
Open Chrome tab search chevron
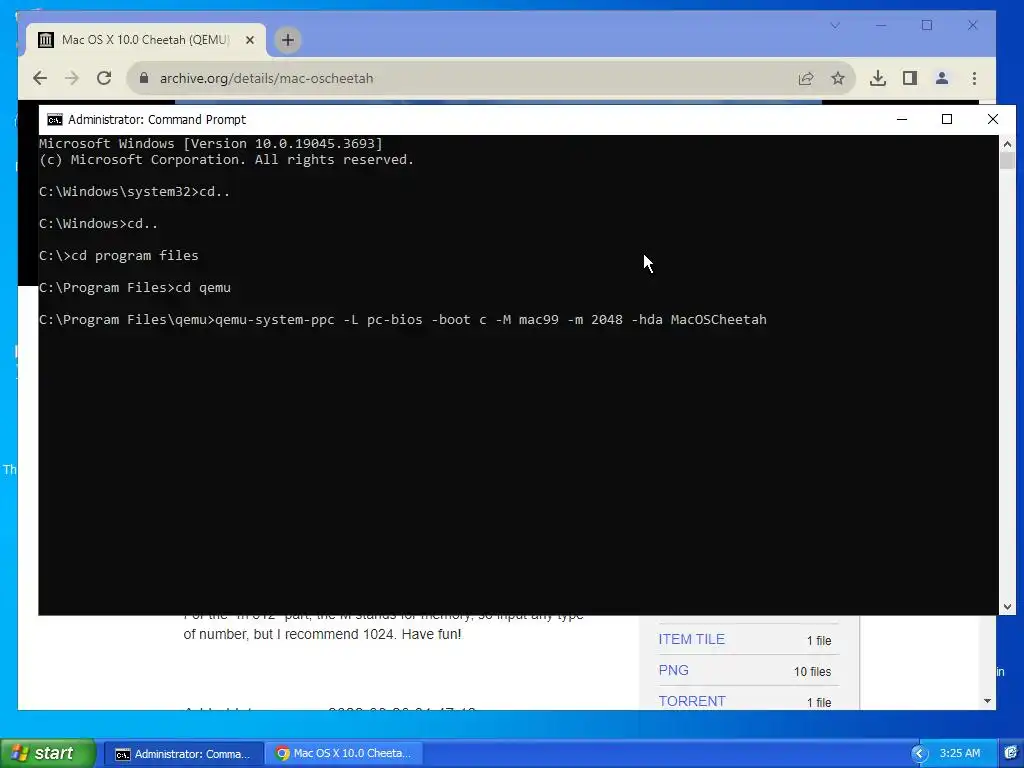835,25
